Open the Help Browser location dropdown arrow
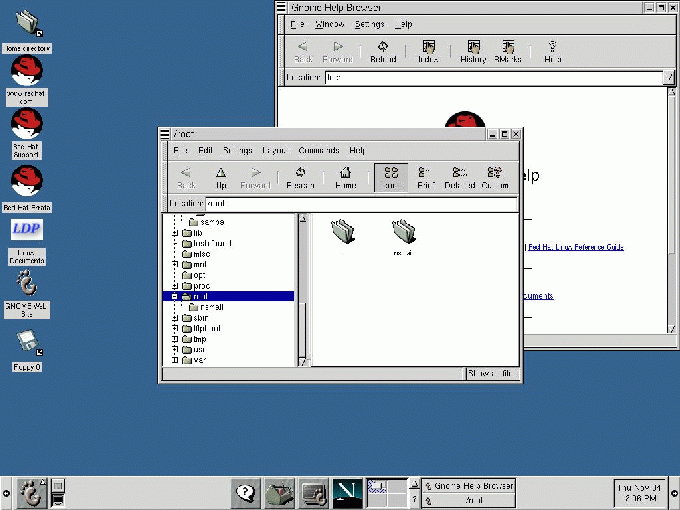 tap(669, 77)
